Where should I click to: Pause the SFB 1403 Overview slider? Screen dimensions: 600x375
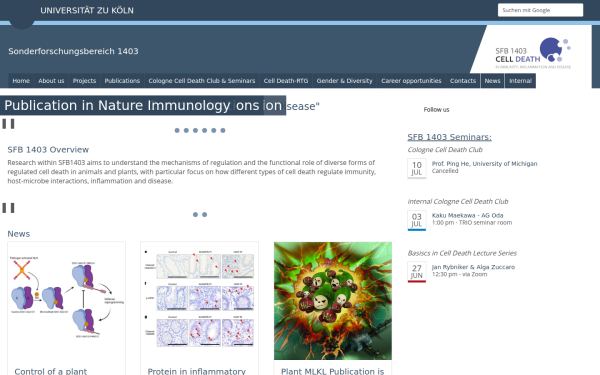(8, 208)
